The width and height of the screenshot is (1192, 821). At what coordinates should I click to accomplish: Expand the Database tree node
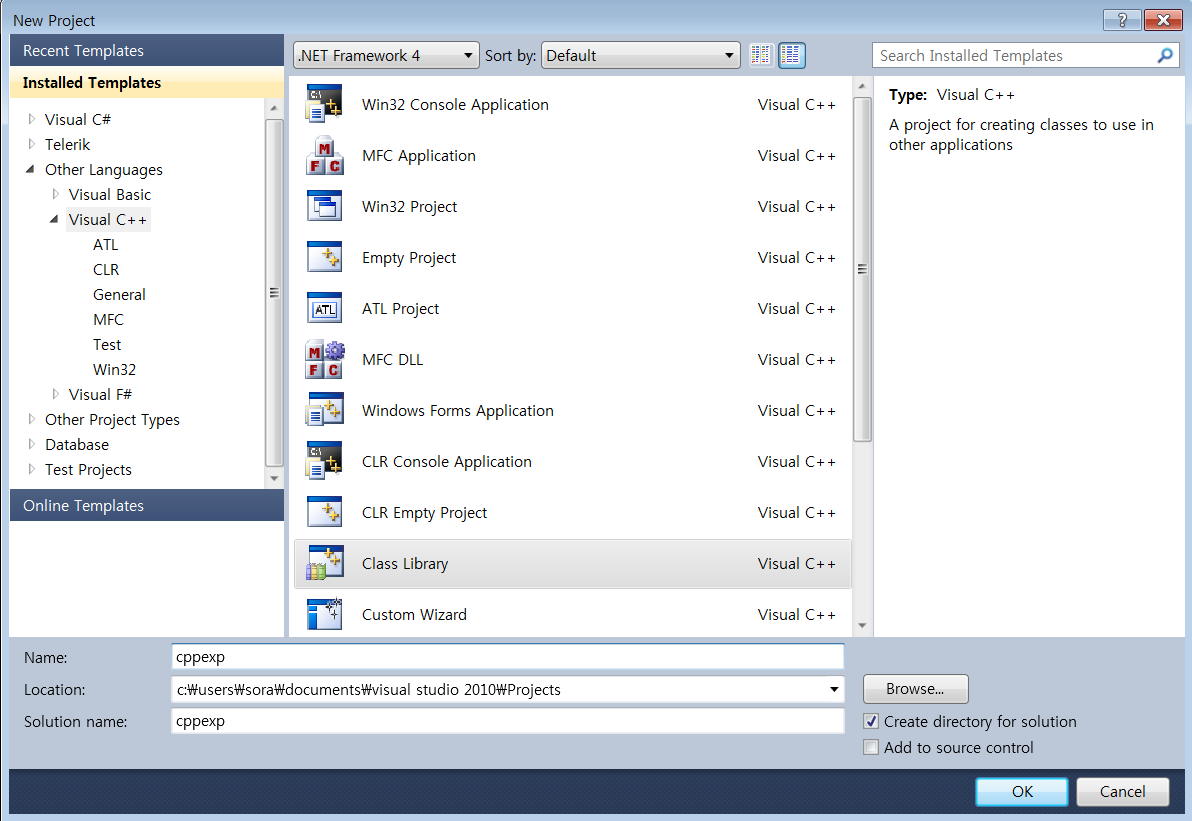[31, 444]
